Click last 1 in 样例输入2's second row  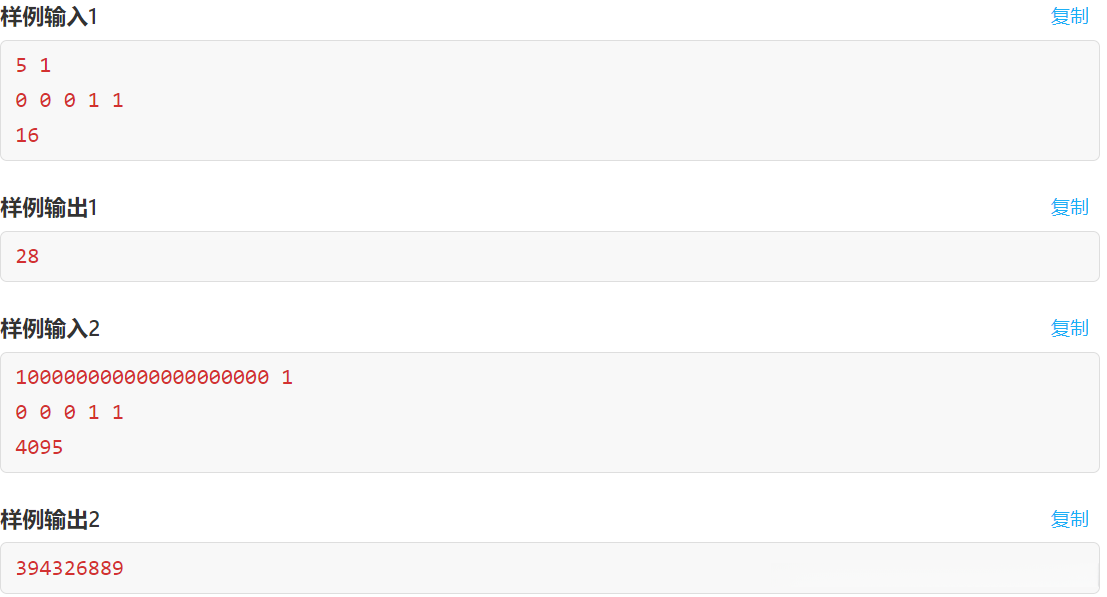118,412
